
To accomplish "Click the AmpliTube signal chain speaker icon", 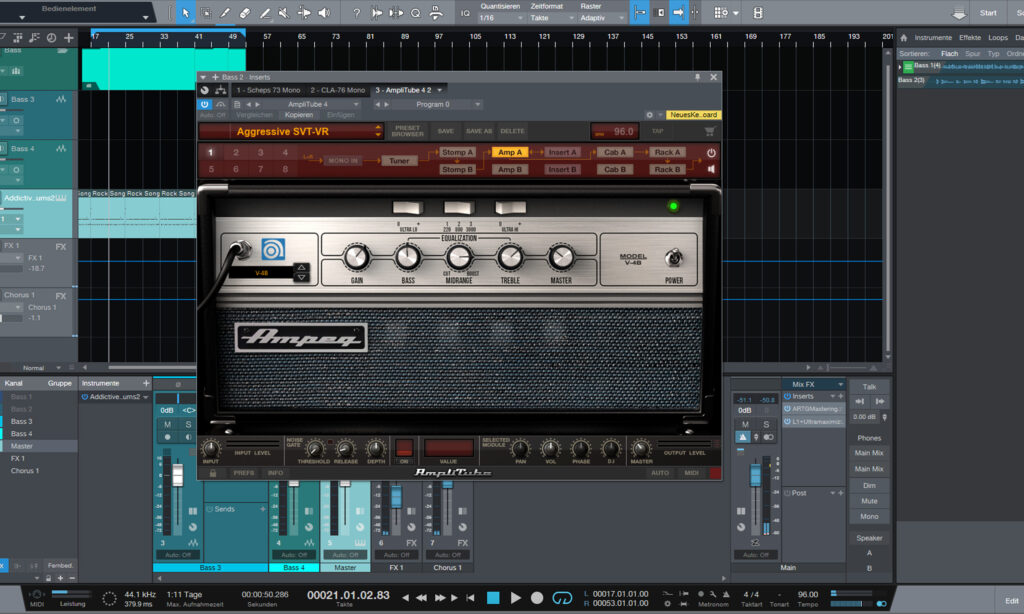I will tap(711, 169).
